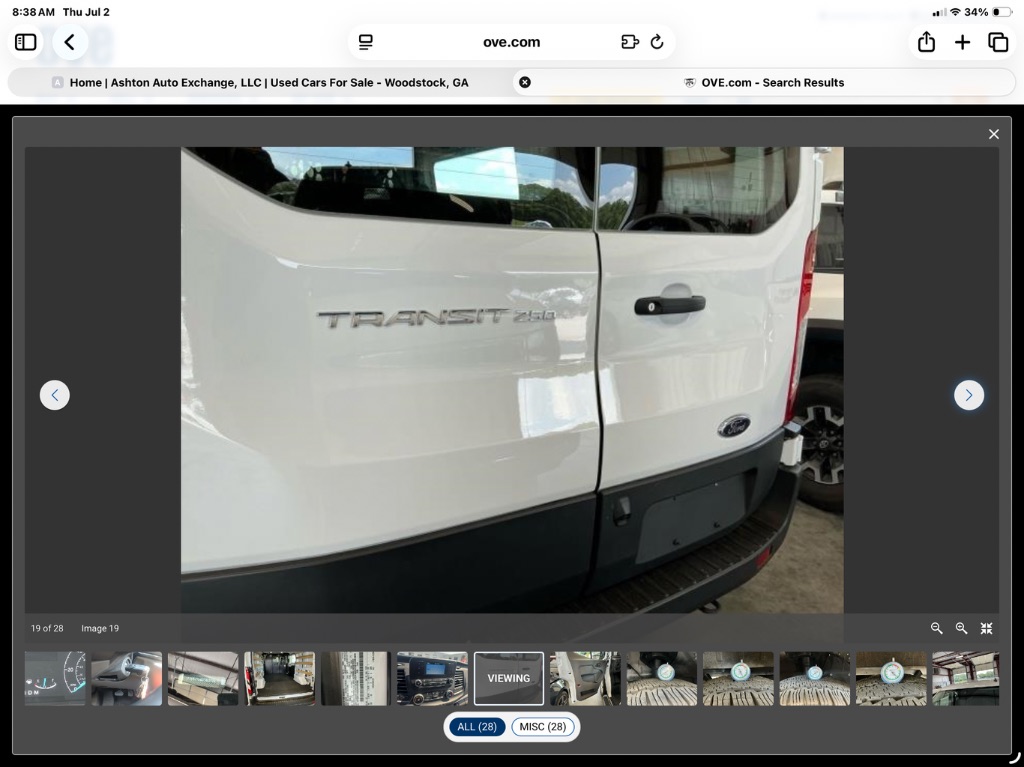Reload the ove.com page

click(x=657, y=42)
